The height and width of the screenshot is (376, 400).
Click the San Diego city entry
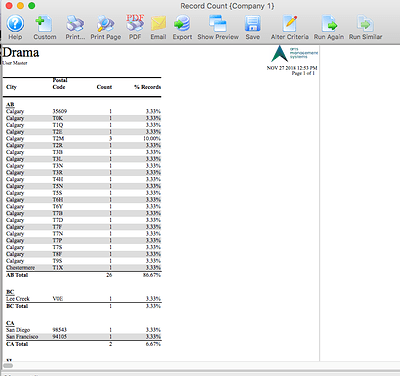coord(18,330)
